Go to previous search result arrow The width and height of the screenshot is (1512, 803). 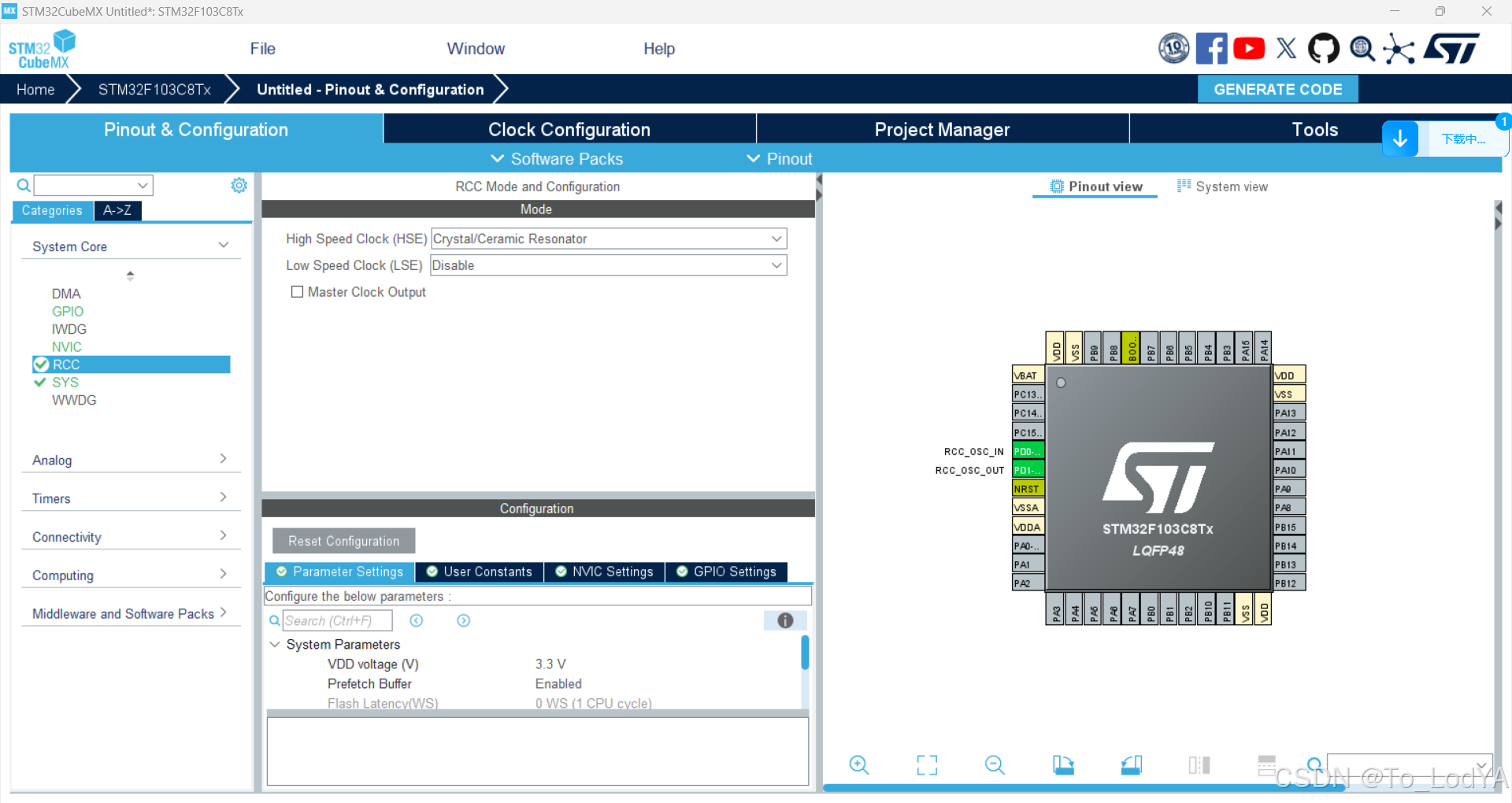417,620
